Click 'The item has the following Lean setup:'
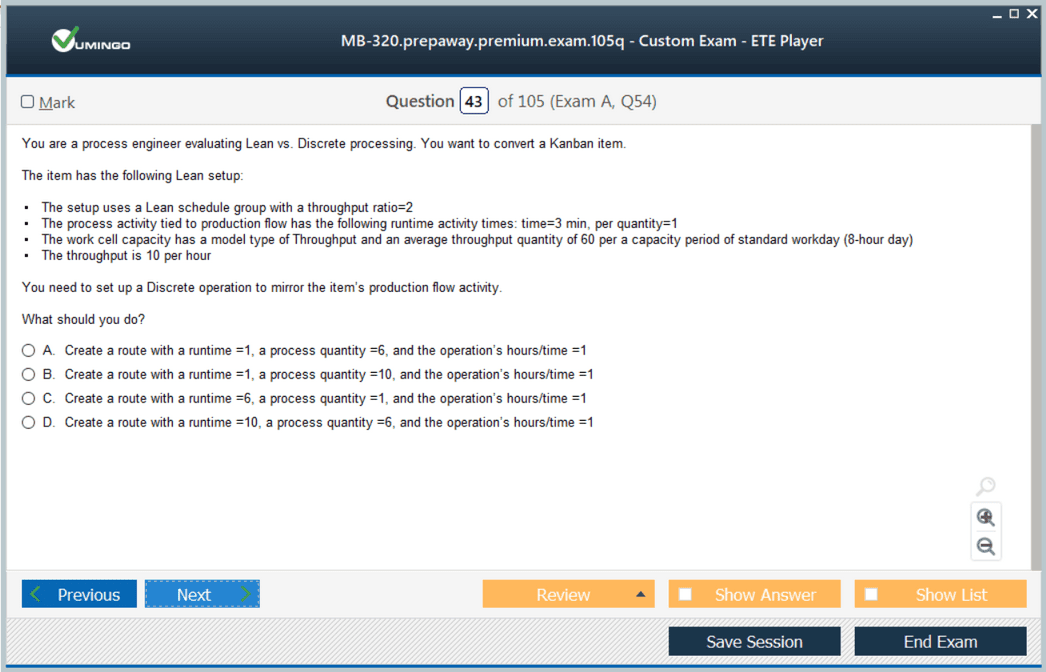 [133, 176]
